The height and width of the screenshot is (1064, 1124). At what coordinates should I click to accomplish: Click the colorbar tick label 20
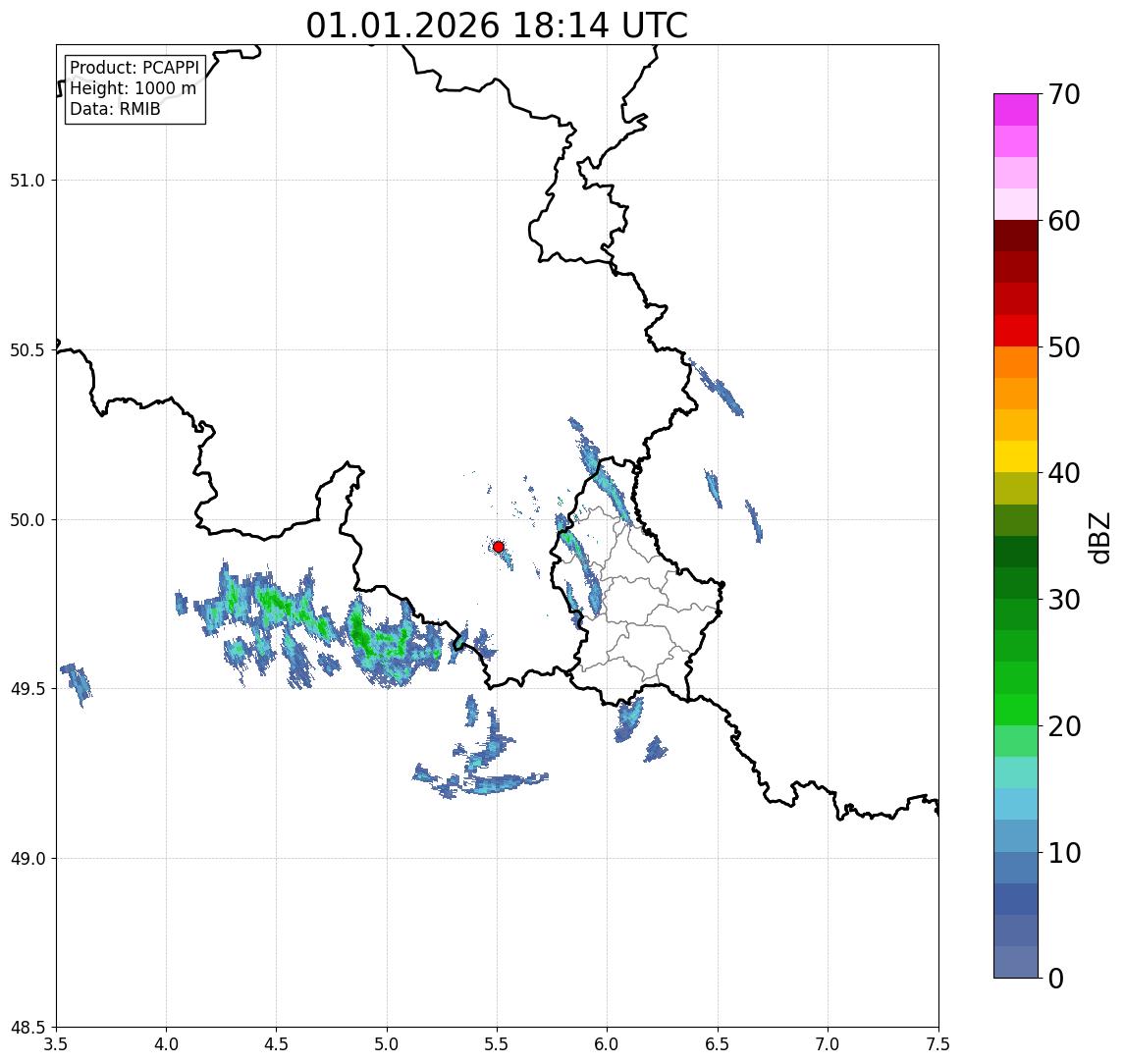click(1064, 726)
